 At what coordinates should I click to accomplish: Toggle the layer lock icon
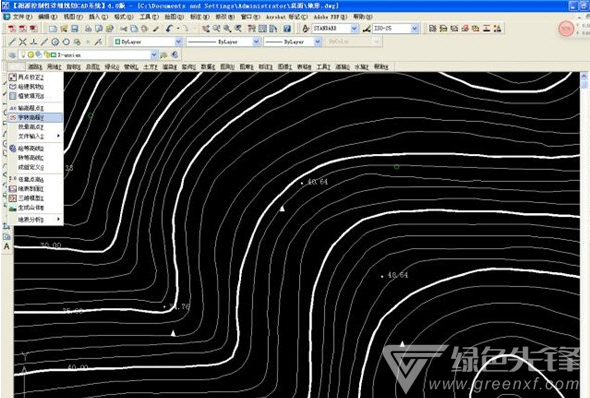(x=47, y=55)
